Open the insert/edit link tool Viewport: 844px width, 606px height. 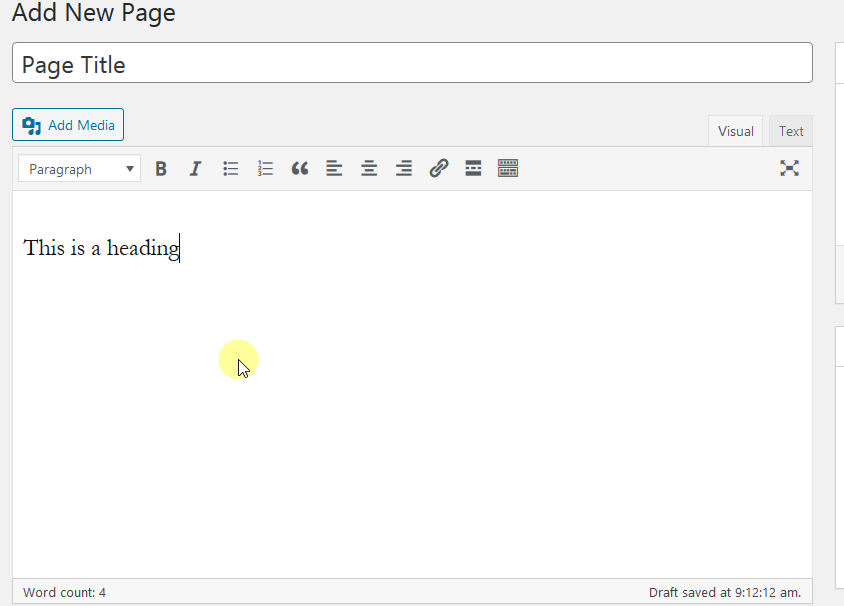pos(438,169)
